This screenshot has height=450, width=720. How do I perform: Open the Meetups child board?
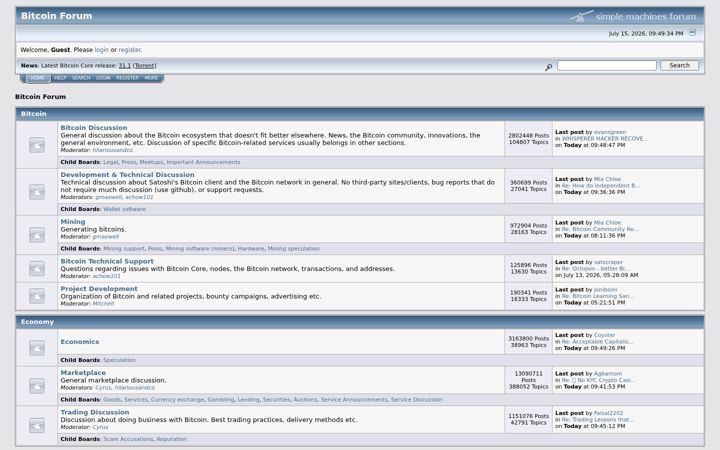tap(151, 162)
